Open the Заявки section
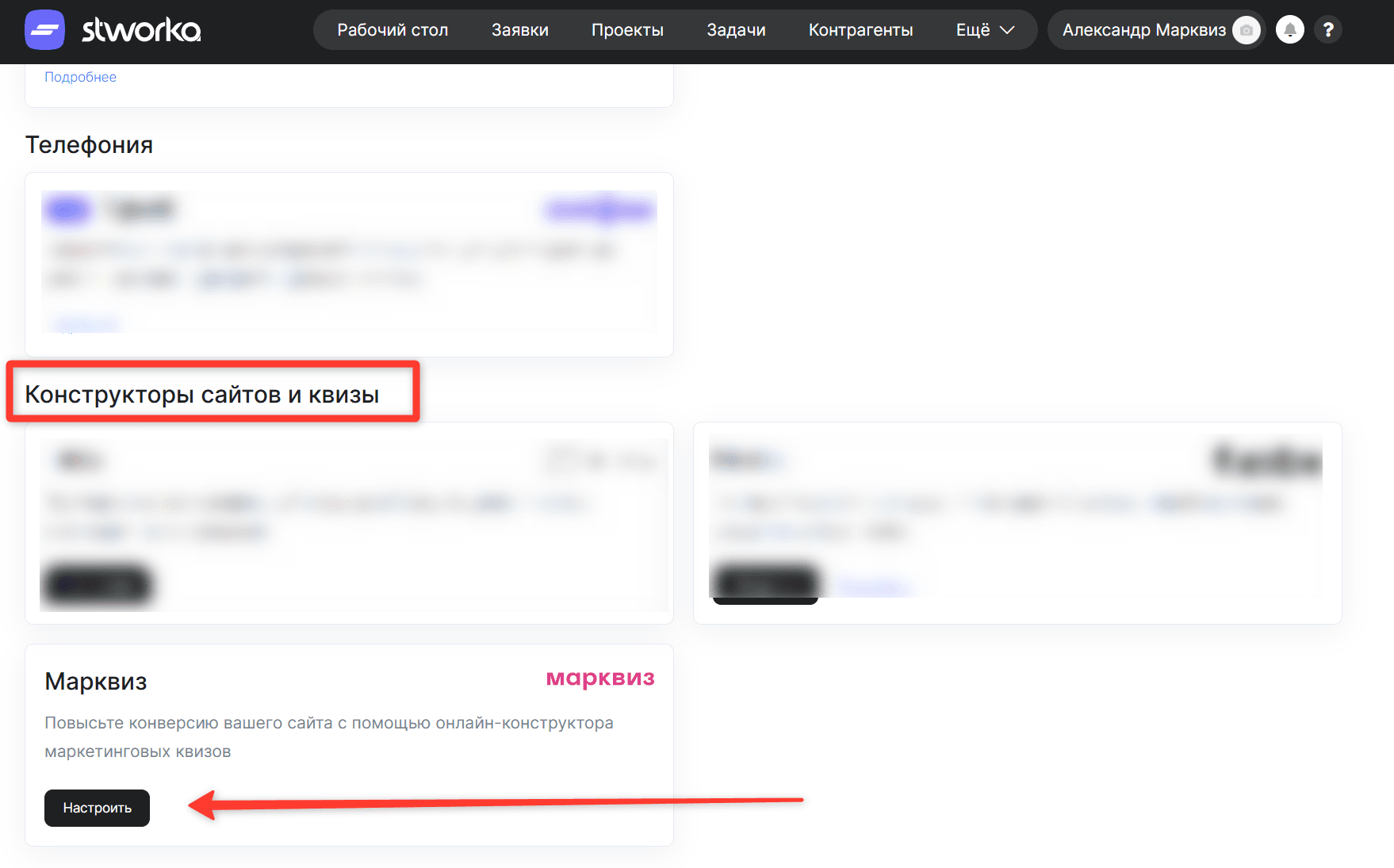Viewport: 1394px width, 868px height. (x=520, y=30)
